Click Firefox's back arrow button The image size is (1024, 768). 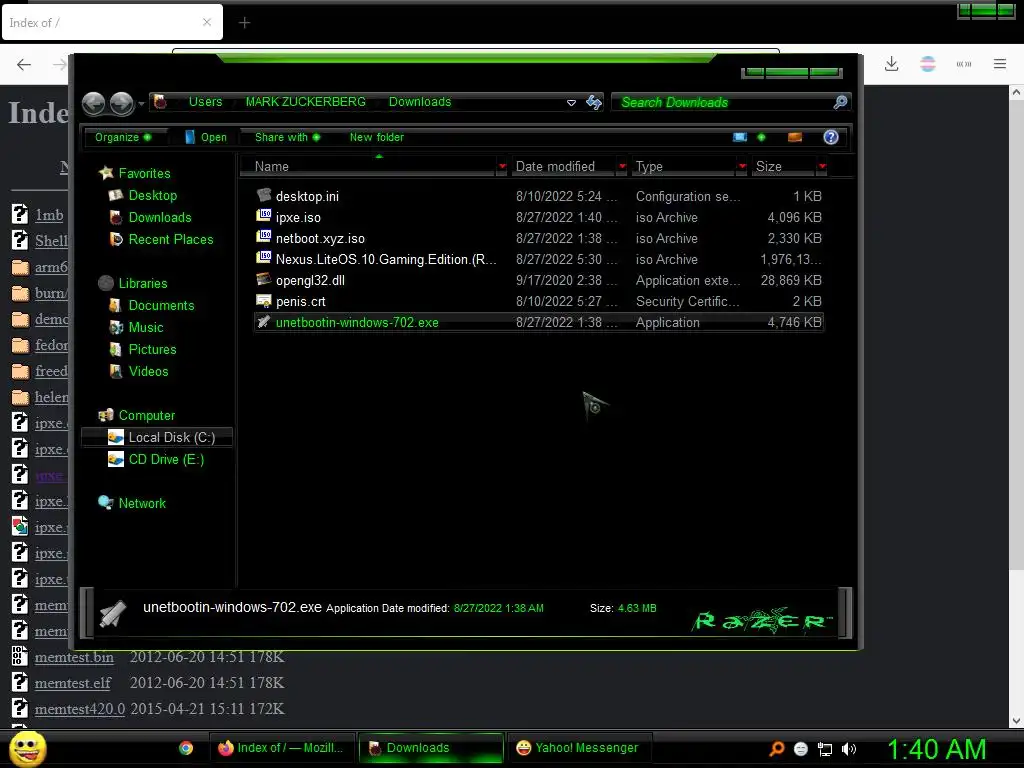(24, 64)
